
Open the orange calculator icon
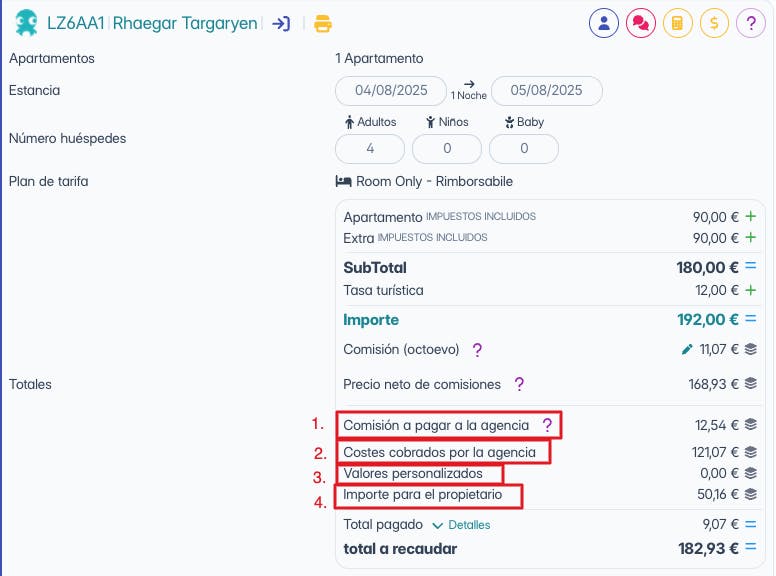coord(677,23)
